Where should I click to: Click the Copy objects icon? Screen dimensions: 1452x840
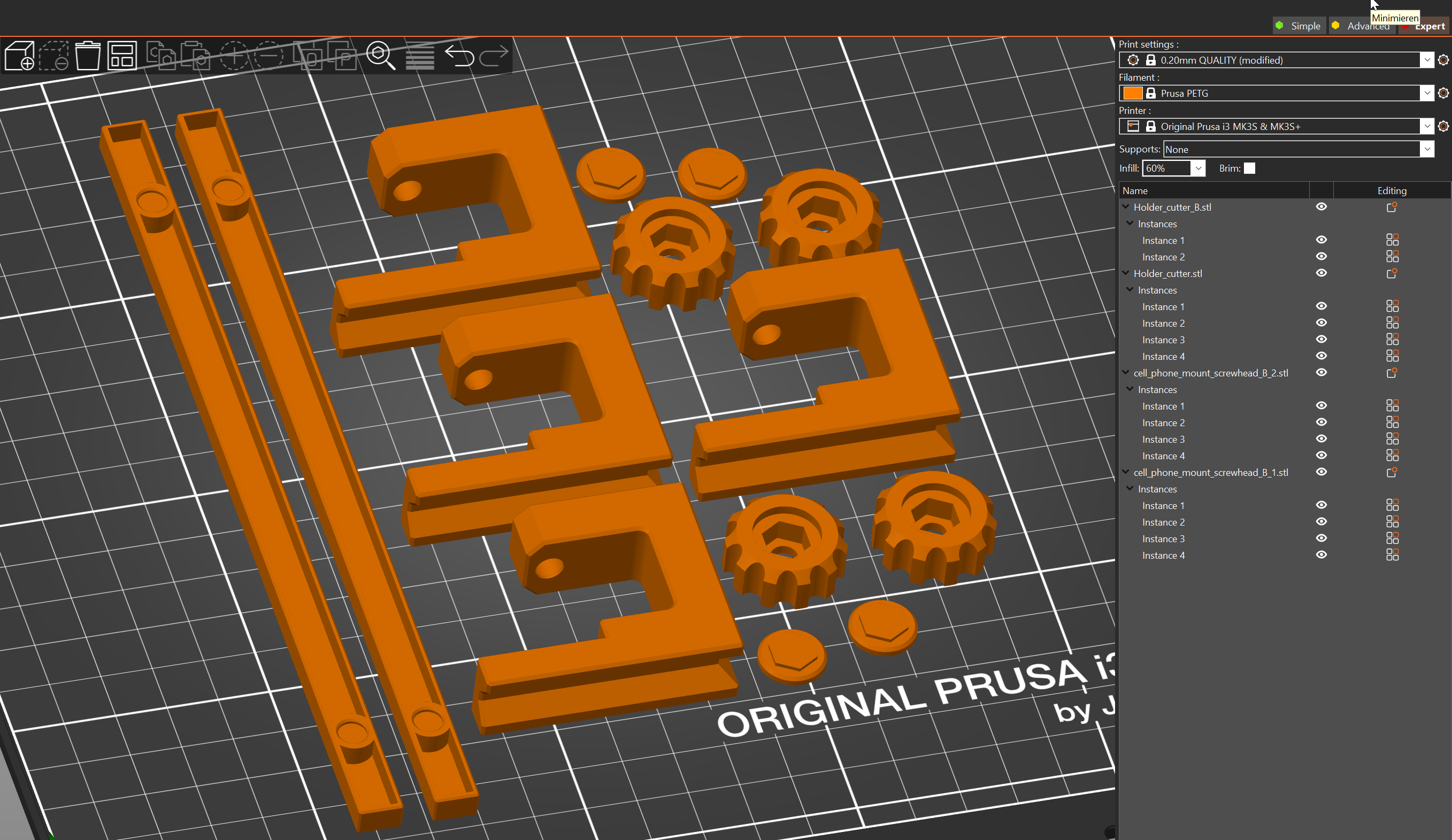coord(161,56)
